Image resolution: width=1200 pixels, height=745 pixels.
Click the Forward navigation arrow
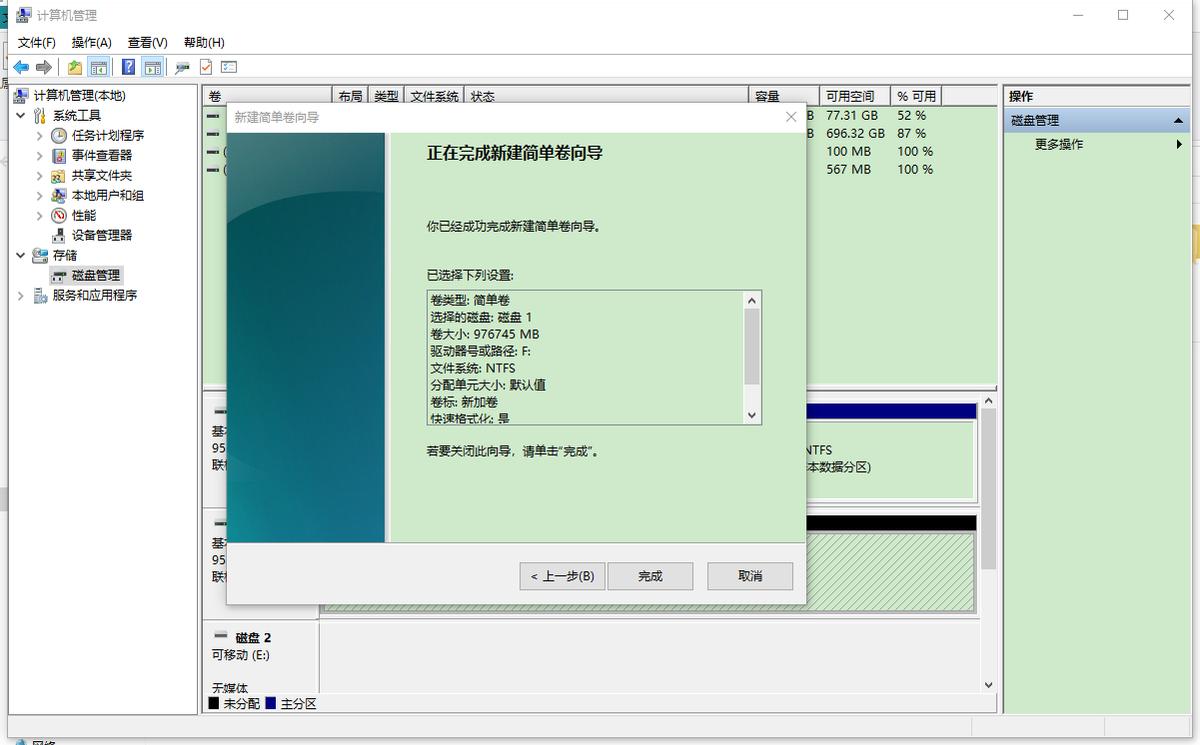(x=42, y=67)
